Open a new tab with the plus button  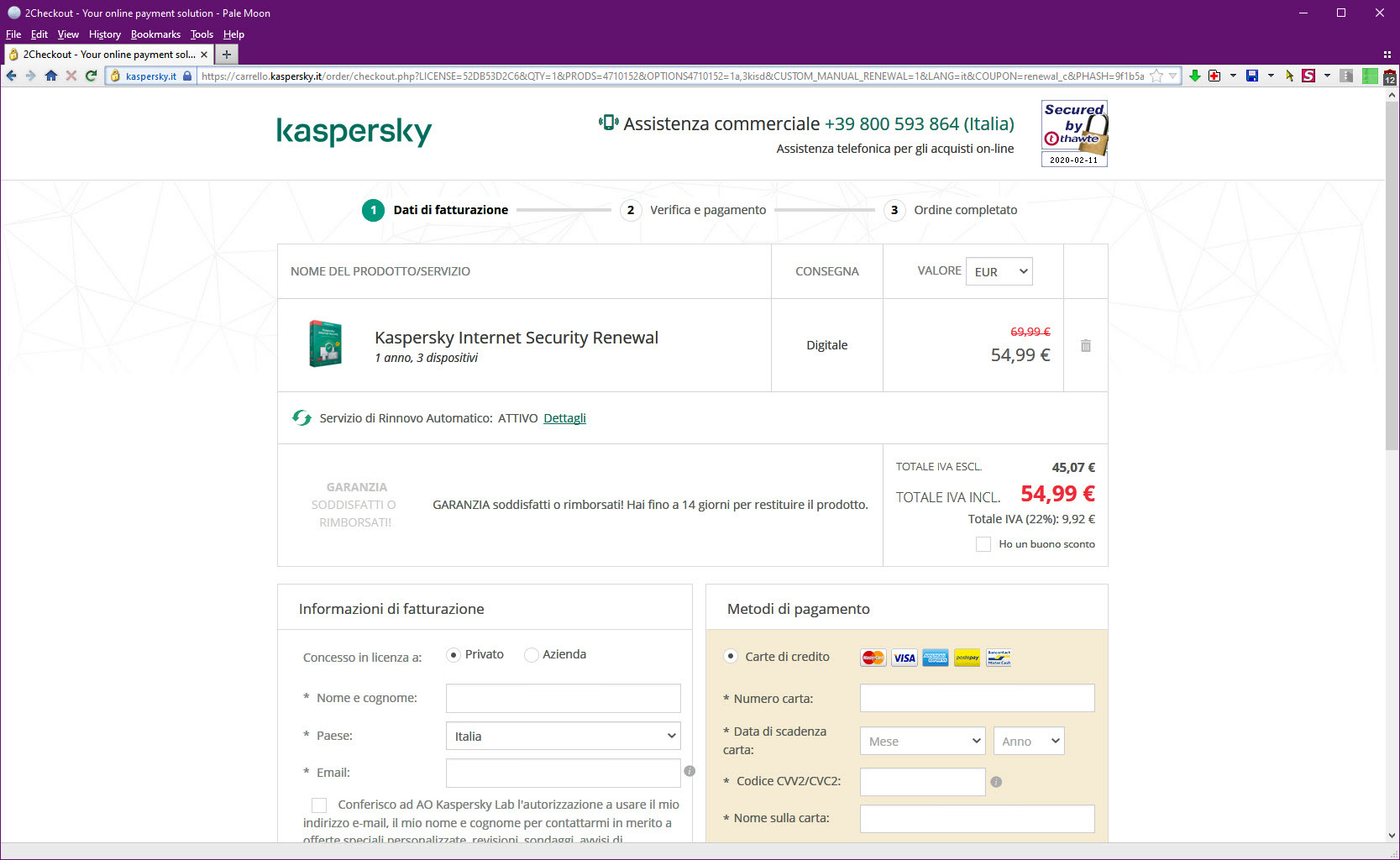227,55
